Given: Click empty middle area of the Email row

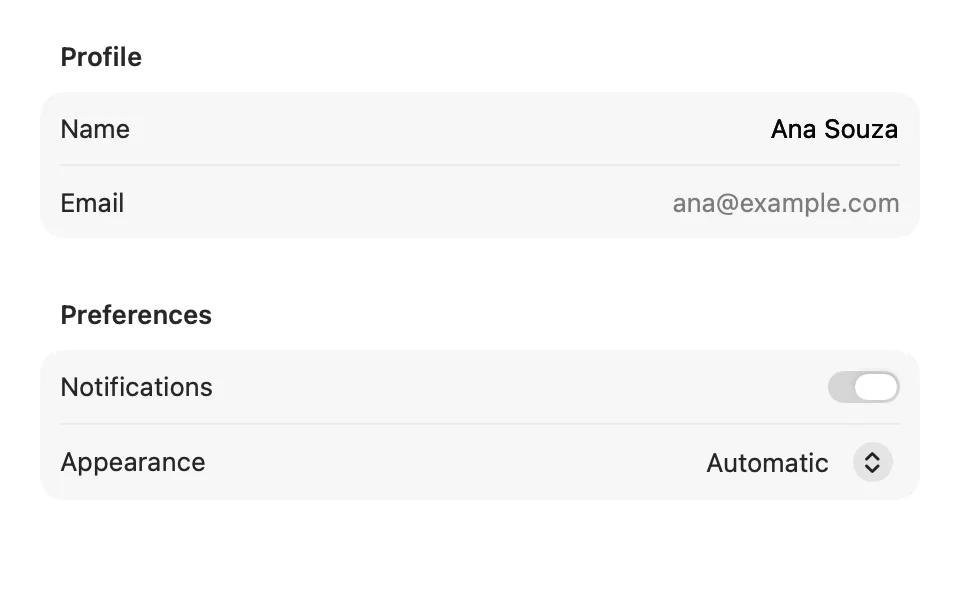Looking at the screenshot, I should pos(398,203).
